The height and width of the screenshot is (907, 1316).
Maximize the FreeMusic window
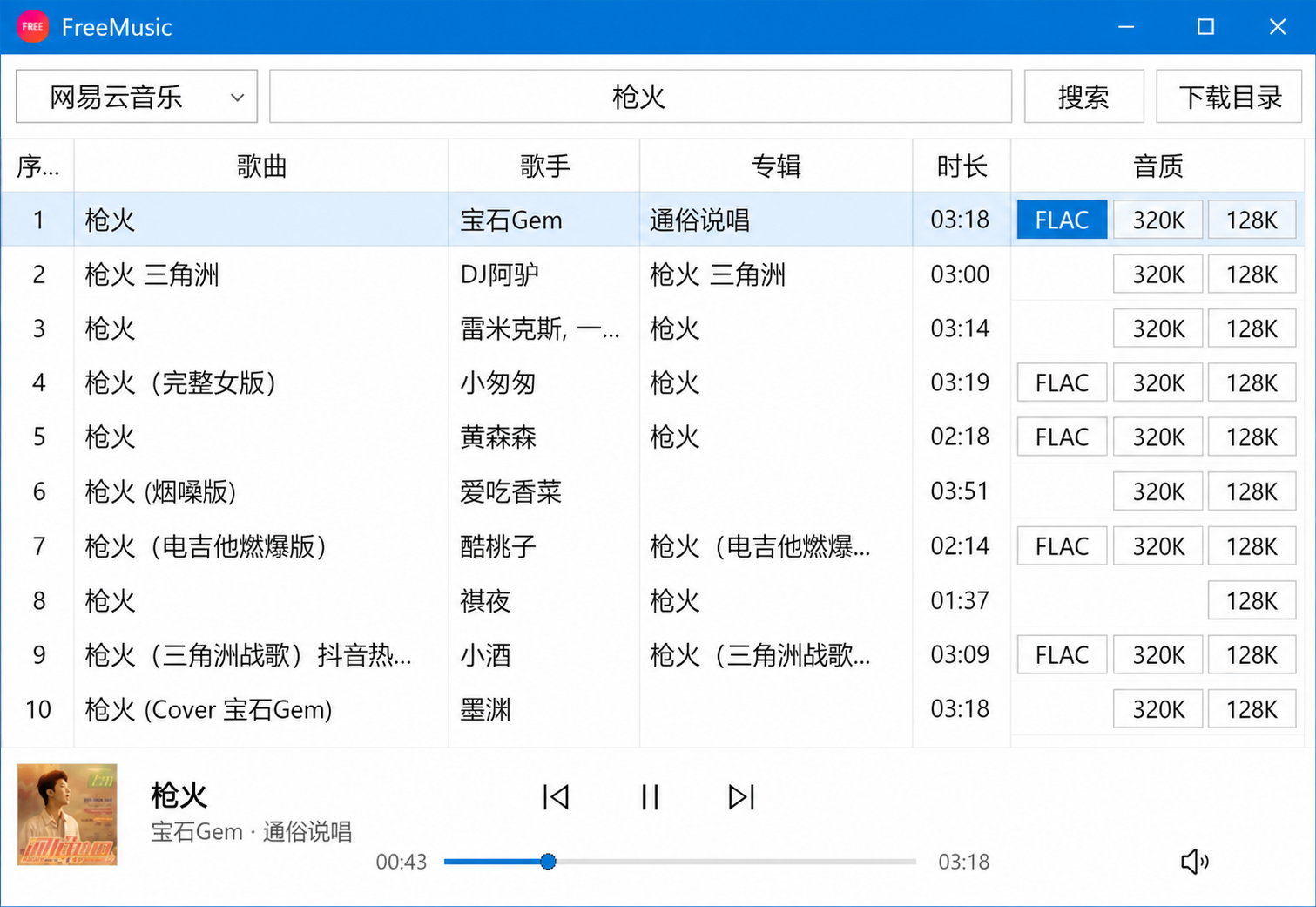coord(1205,27)
